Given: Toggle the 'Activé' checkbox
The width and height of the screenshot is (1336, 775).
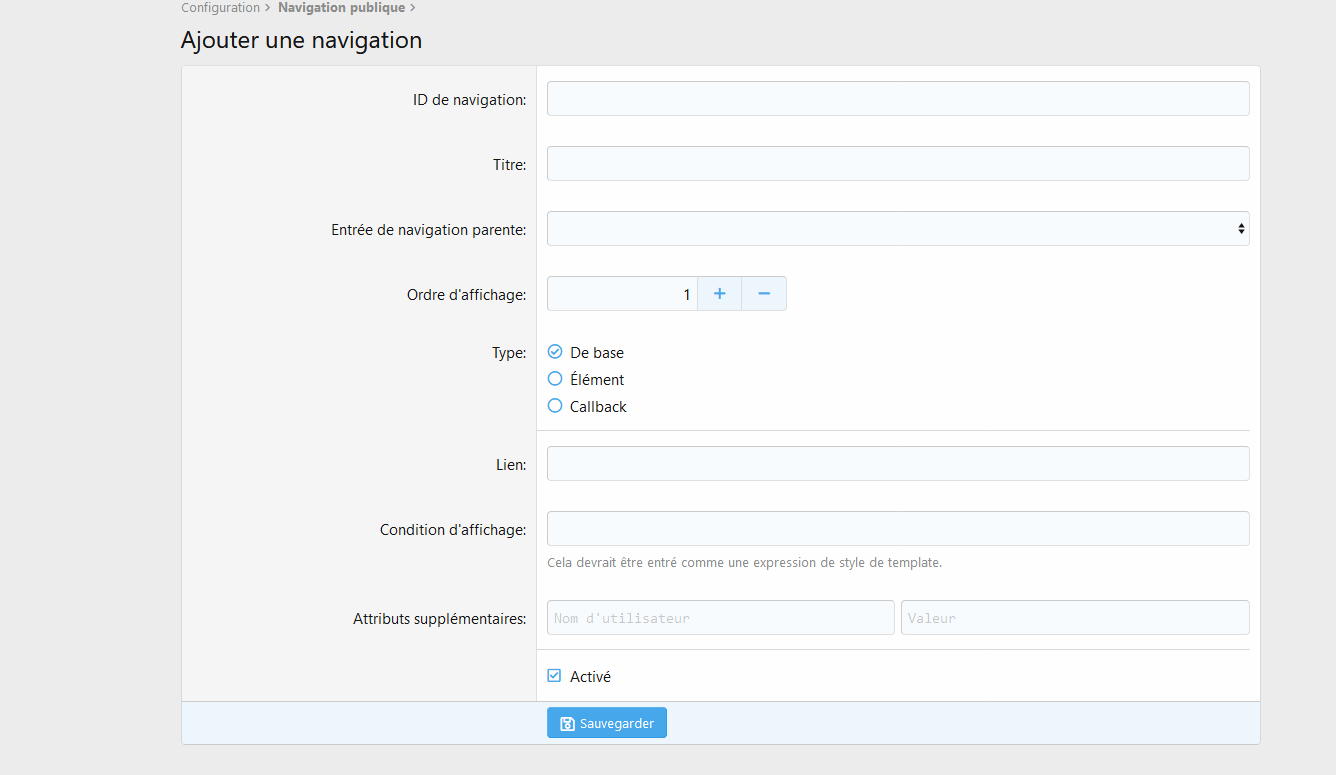Looking at the screenshot, I should (x=555, y=676).
